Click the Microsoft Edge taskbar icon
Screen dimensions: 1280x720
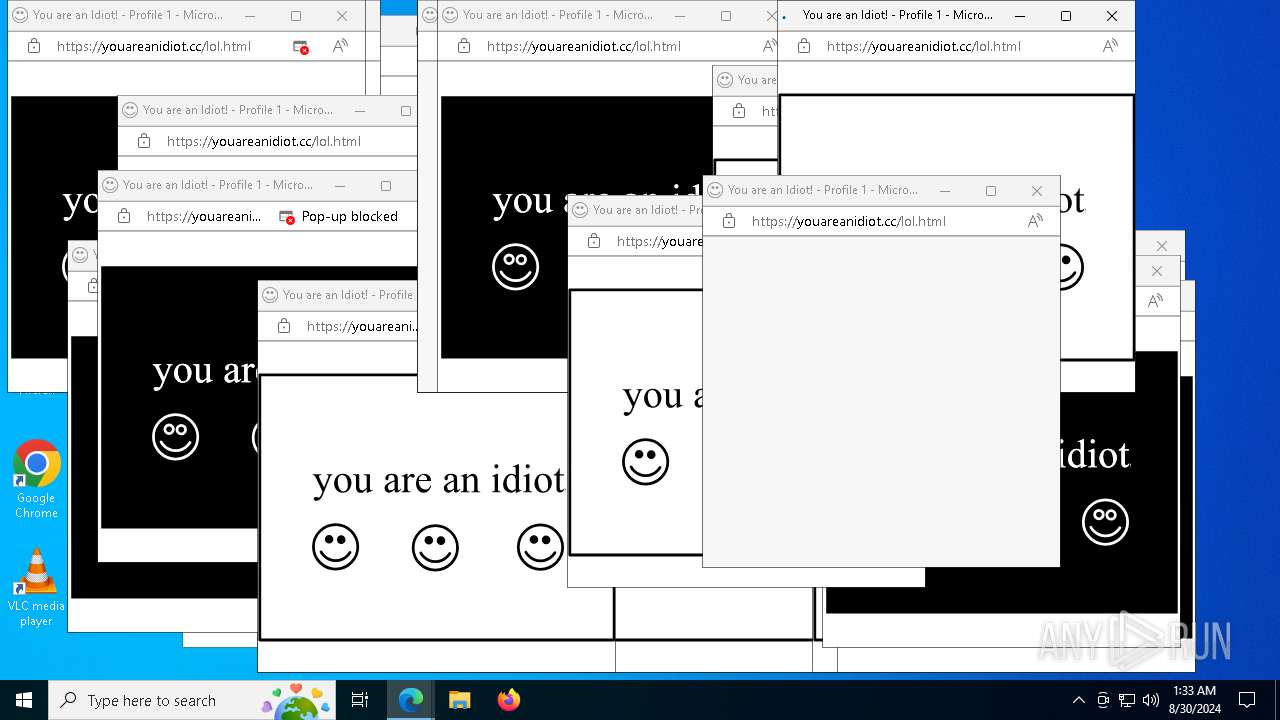[x=411, y=700]
